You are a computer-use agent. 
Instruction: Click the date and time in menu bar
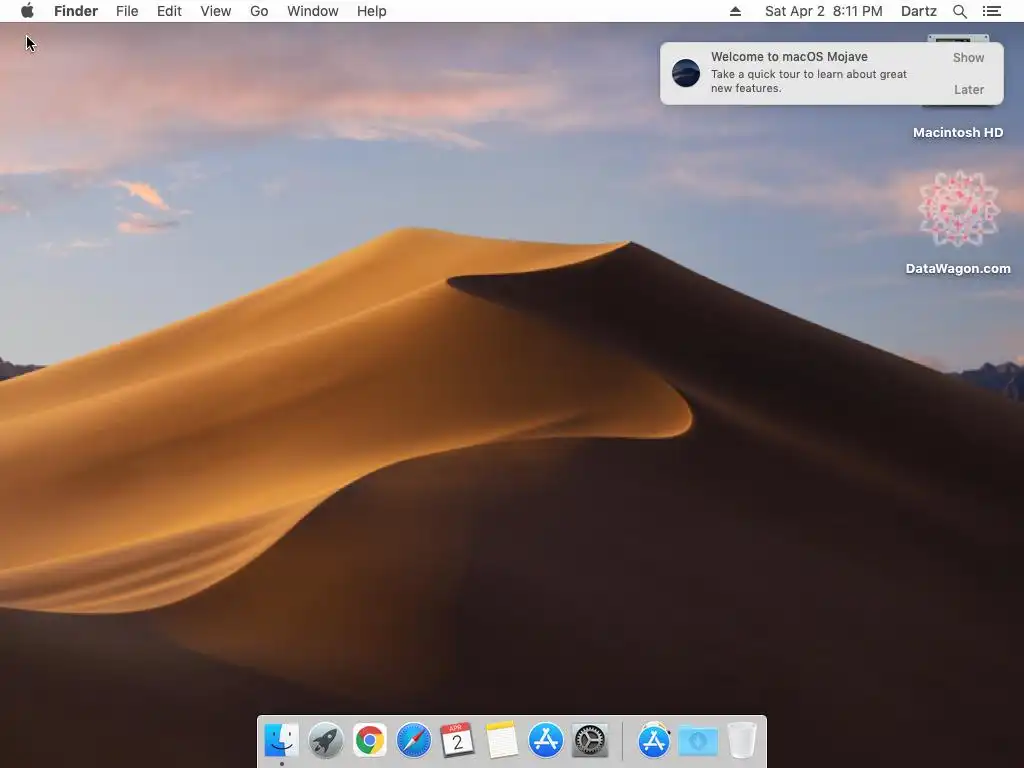click(824, 11)
